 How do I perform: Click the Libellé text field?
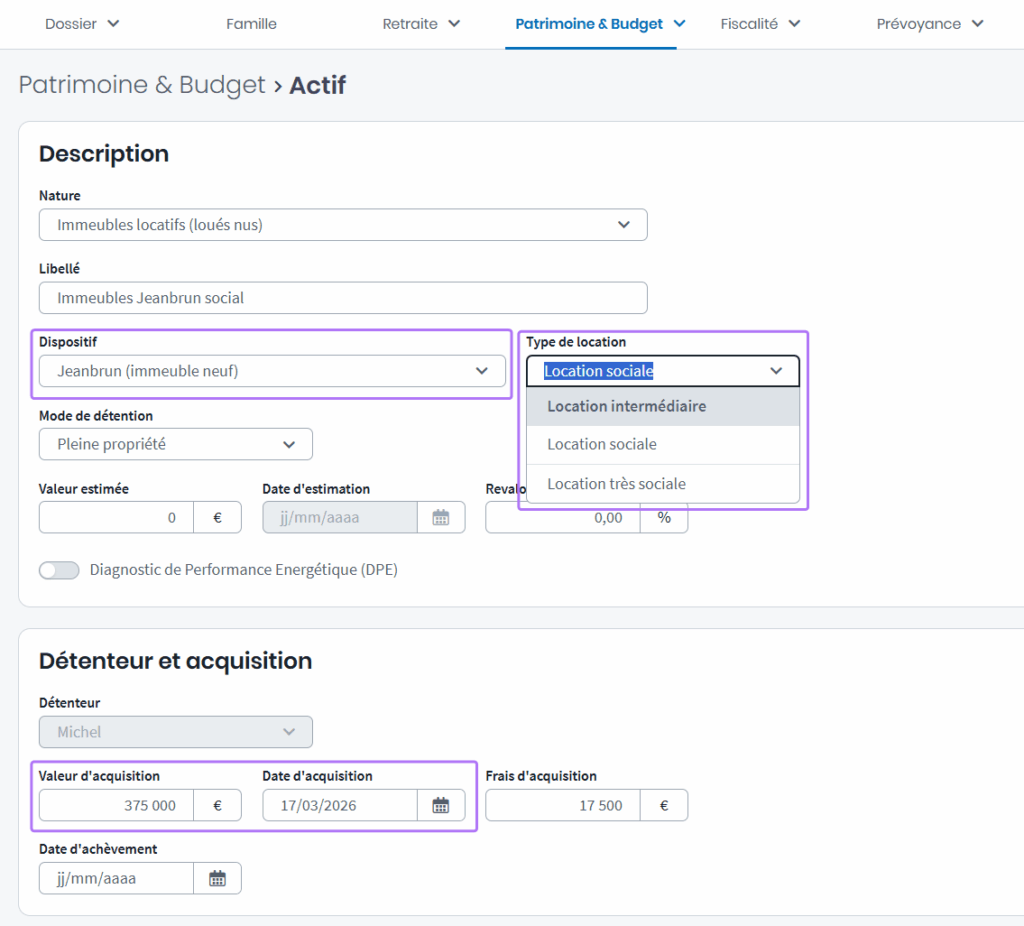[343, 298]
